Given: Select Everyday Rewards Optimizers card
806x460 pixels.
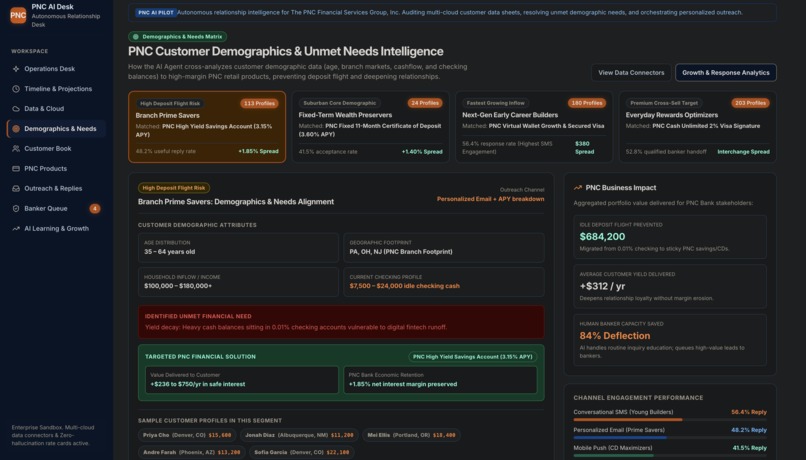Looking at the screenshot, I should click(x=697, y=127).
